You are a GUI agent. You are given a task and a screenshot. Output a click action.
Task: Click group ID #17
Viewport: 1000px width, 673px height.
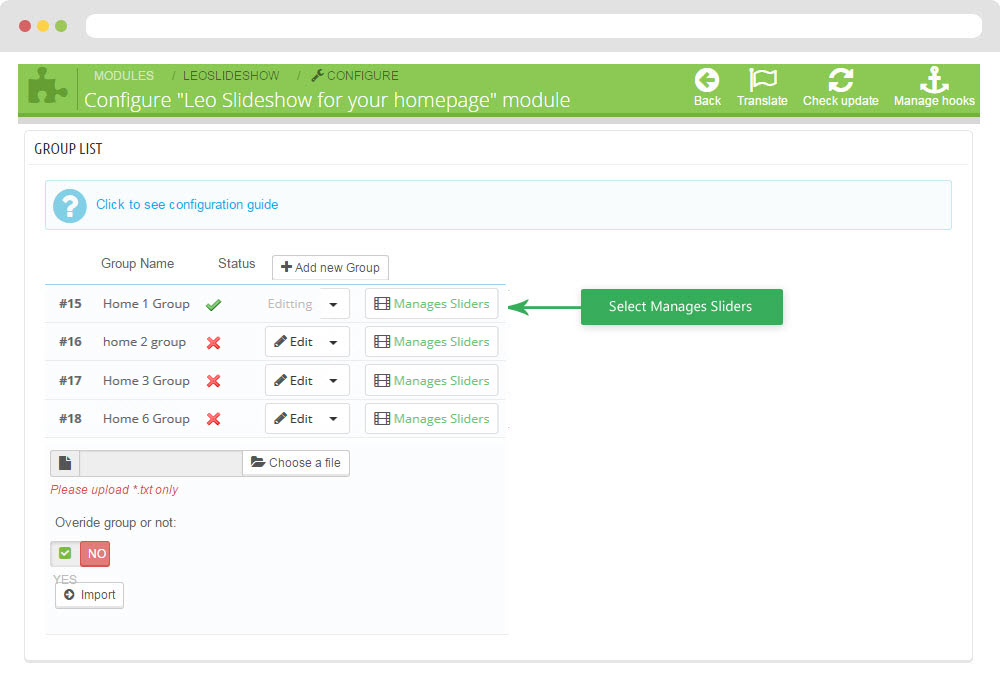(70, 381)
